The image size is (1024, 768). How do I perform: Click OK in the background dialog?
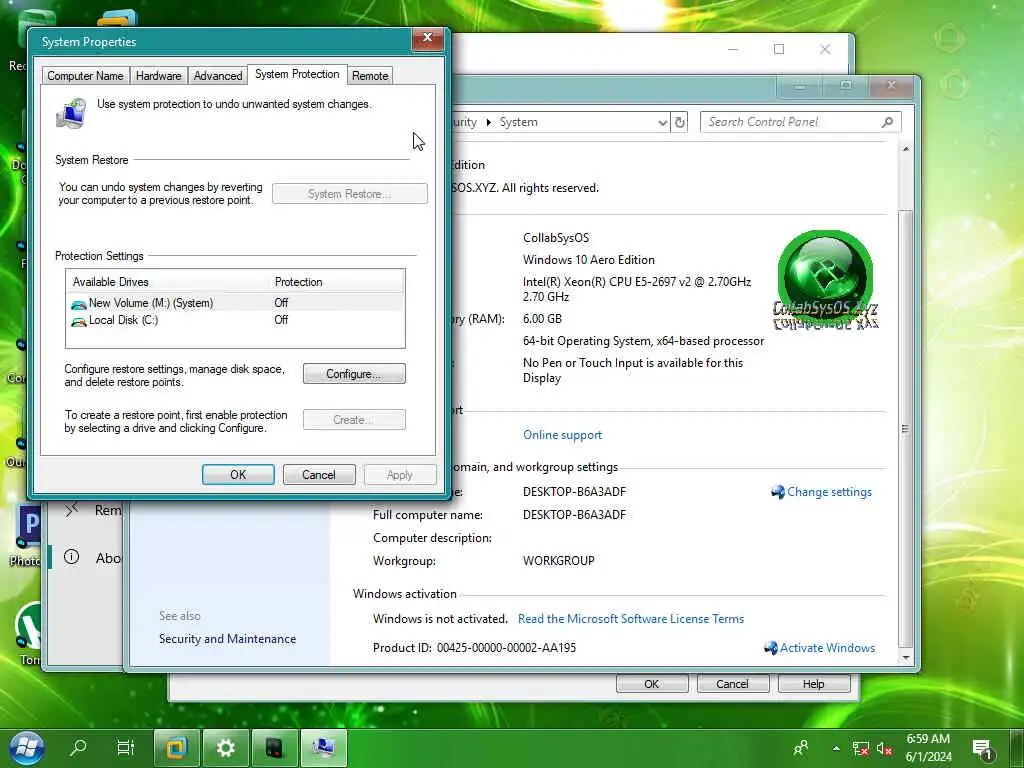(x=652, y=684)
